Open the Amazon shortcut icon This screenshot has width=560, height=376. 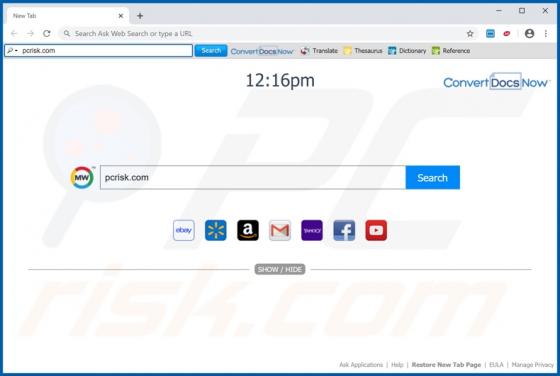(x=248, y=230)
